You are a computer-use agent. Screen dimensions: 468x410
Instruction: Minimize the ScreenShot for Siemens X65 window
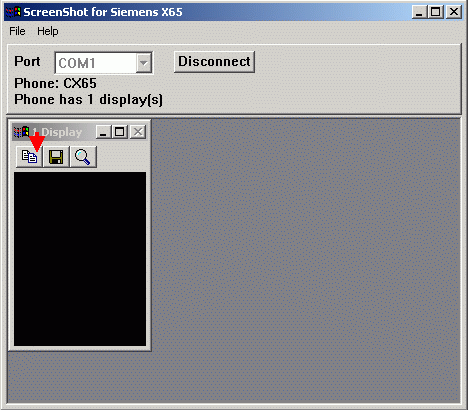pos(420,12)
